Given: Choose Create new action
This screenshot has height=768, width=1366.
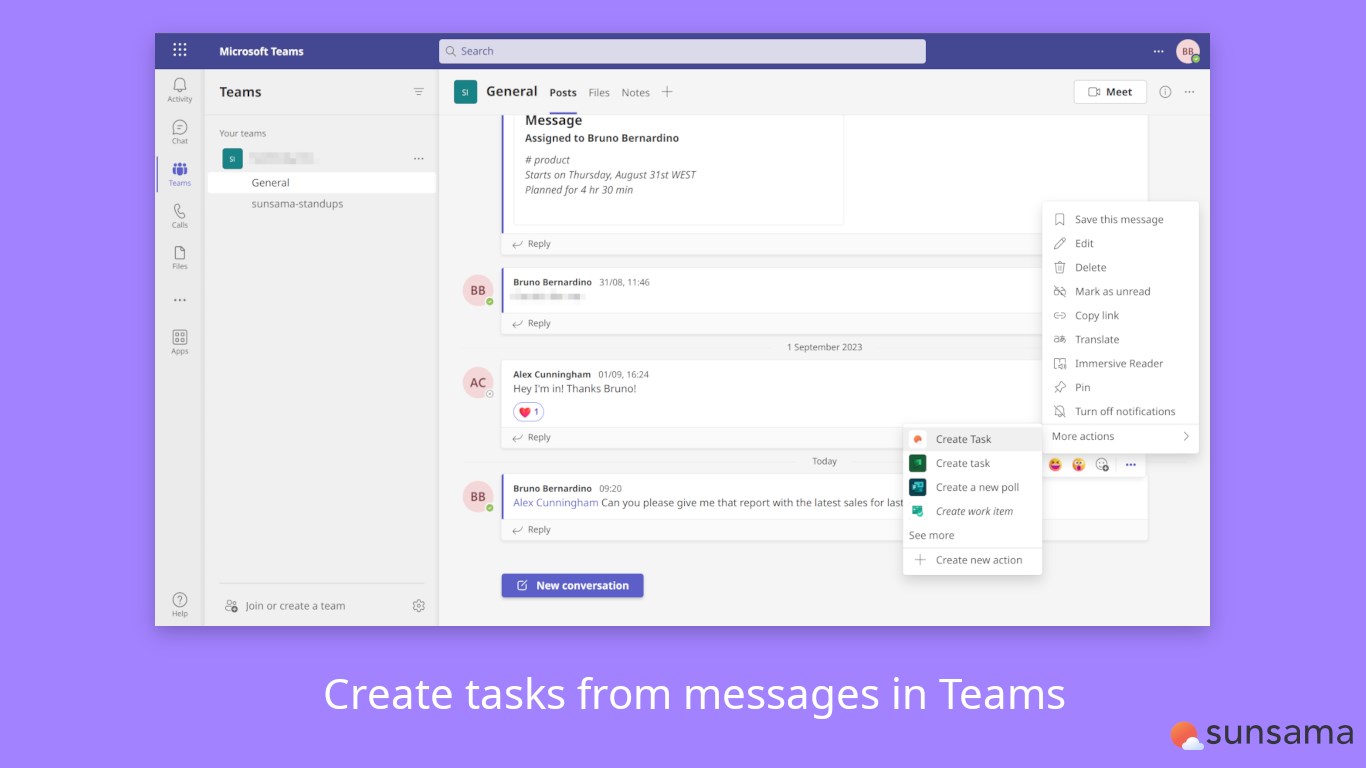Looking at the screenshot, I should (x=972, y=560).
